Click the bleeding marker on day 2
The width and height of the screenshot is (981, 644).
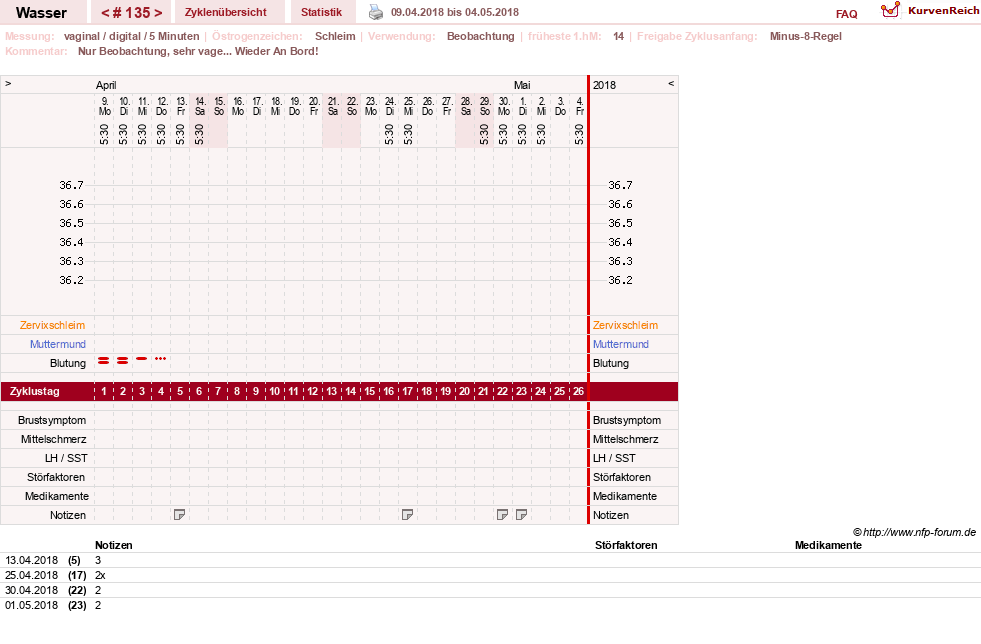(123, 360)
